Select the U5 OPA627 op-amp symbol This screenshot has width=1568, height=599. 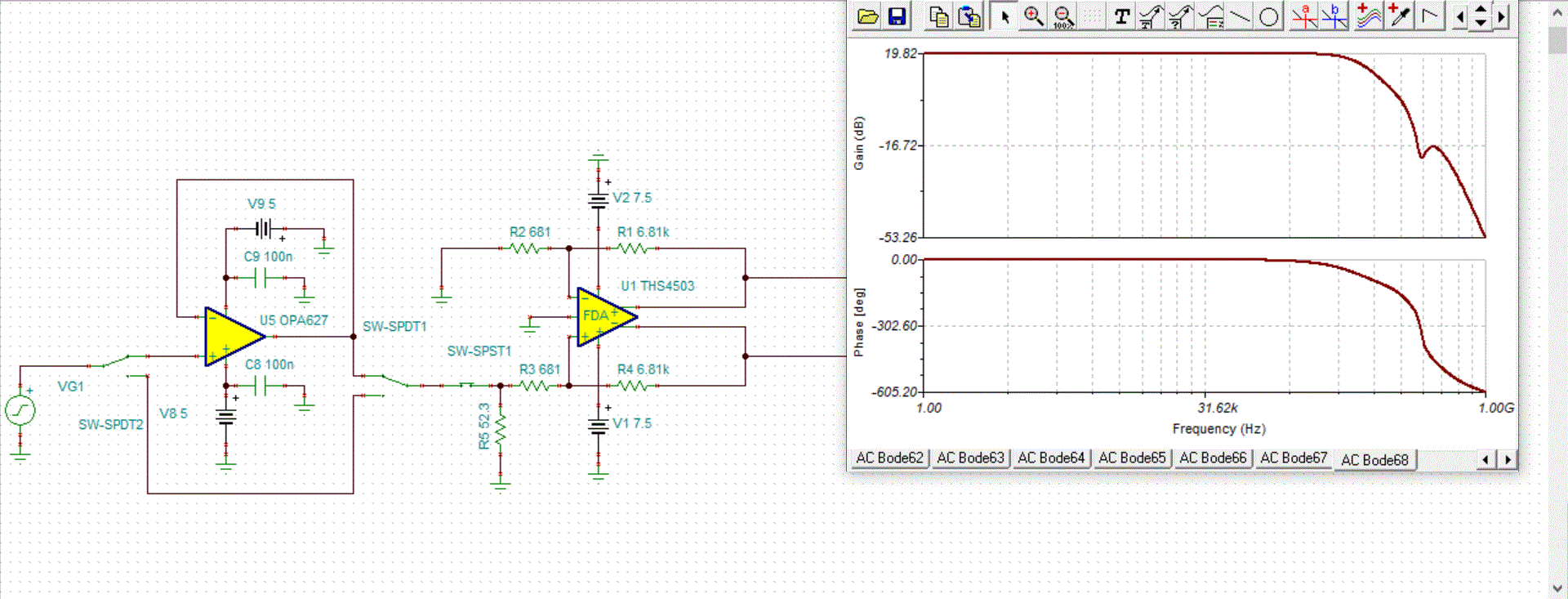tap(234, 336)
